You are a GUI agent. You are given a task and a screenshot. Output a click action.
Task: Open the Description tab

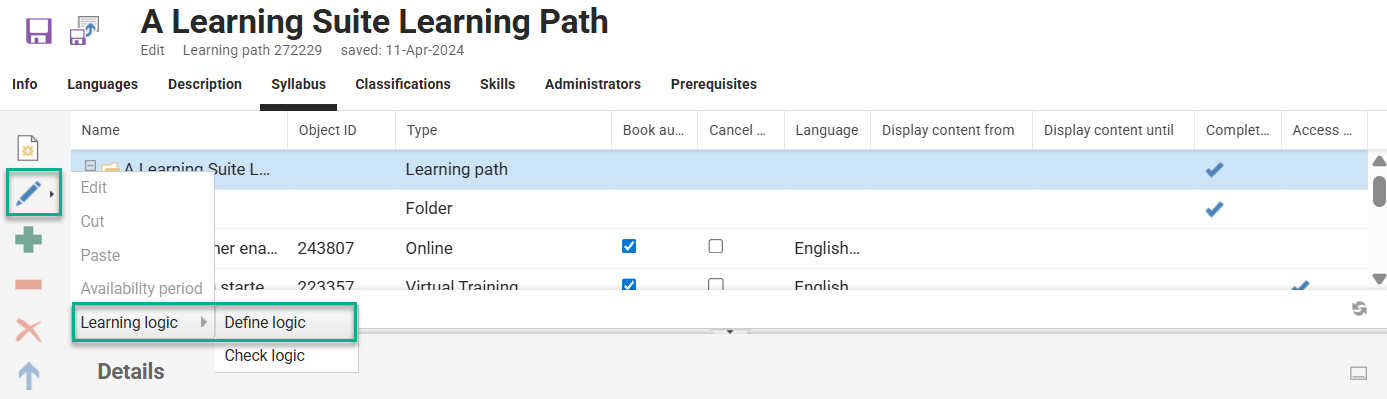[205, 84]
